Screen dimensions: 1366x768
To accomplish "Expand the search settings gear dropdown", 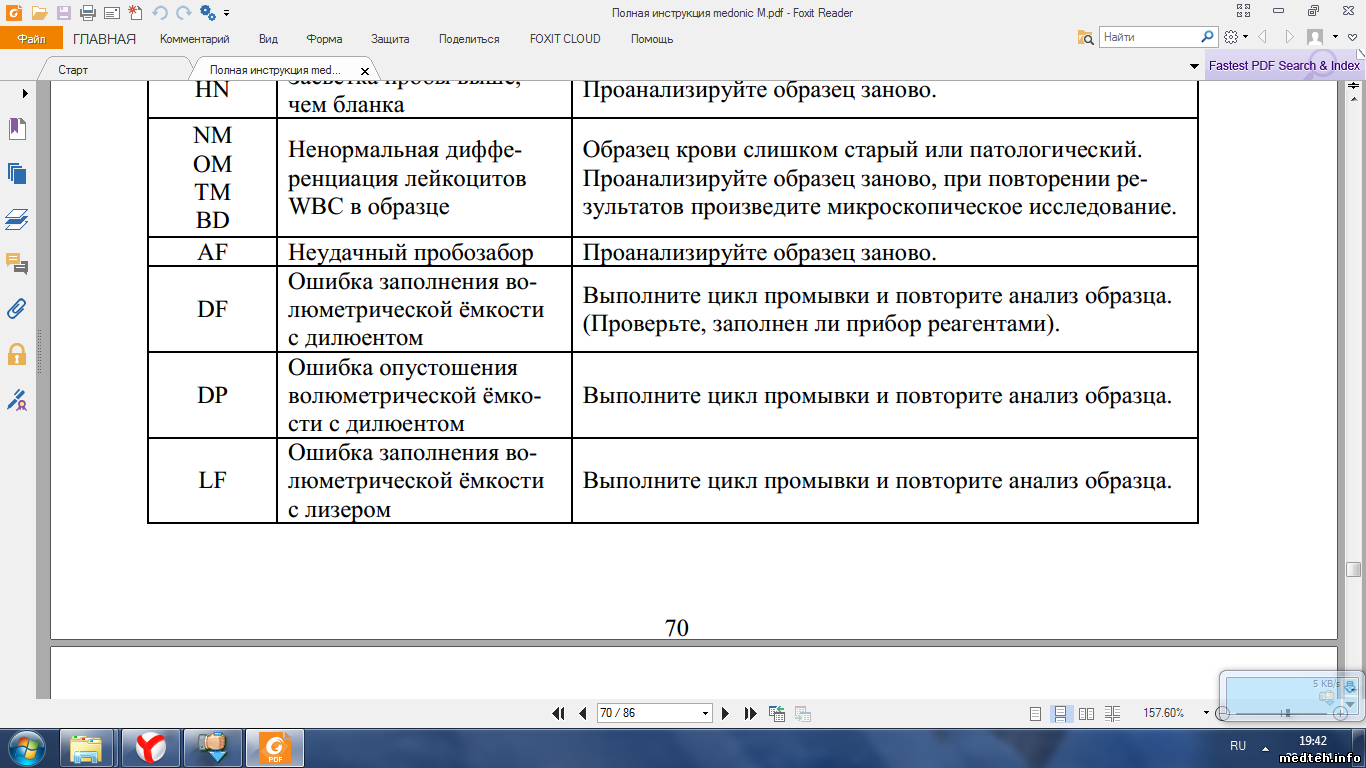I will [x=1243, y=37].
